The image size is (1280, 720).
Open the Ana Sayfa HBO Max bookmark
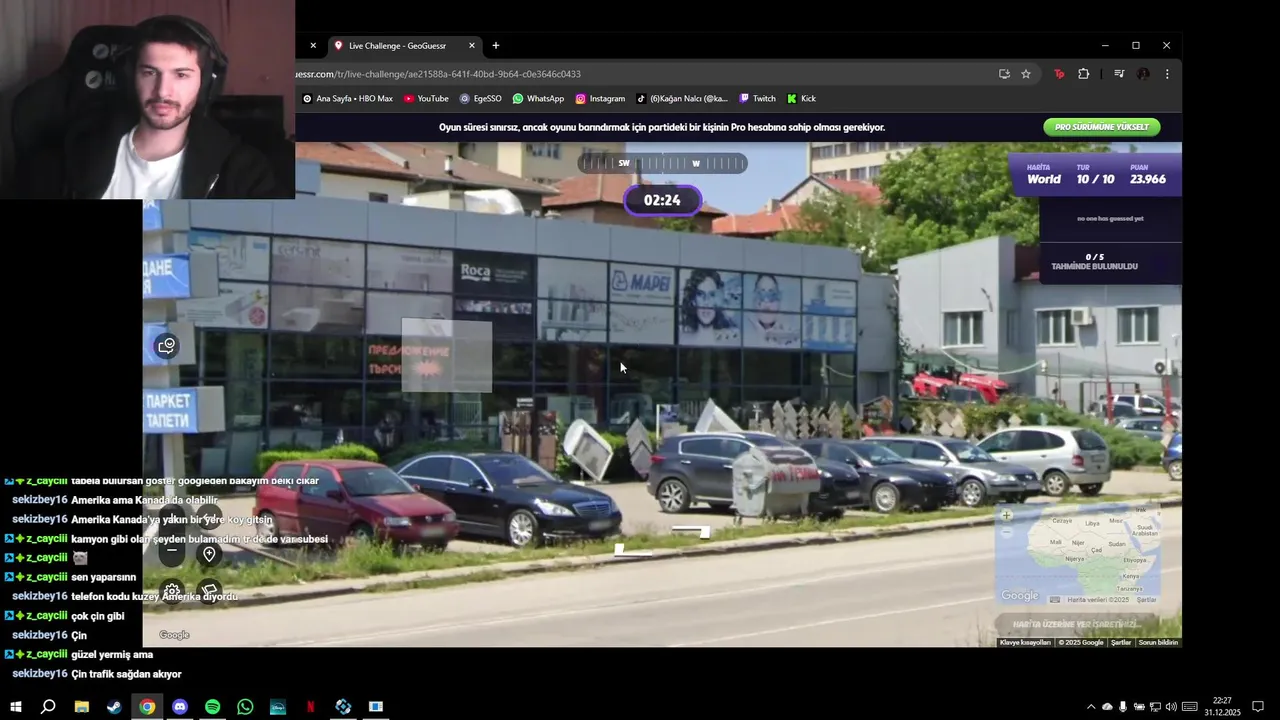point(347,99)
